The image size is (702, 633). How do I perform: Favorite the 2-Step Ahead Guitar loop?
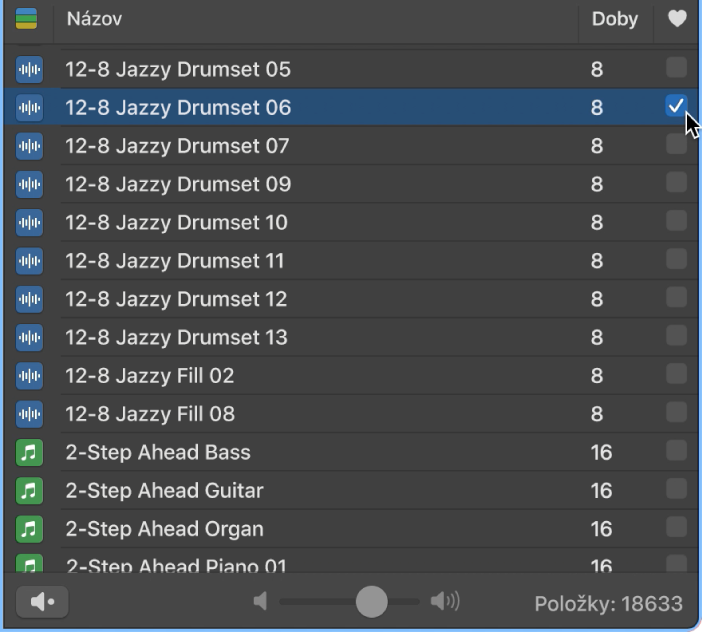tap(676, 490)
